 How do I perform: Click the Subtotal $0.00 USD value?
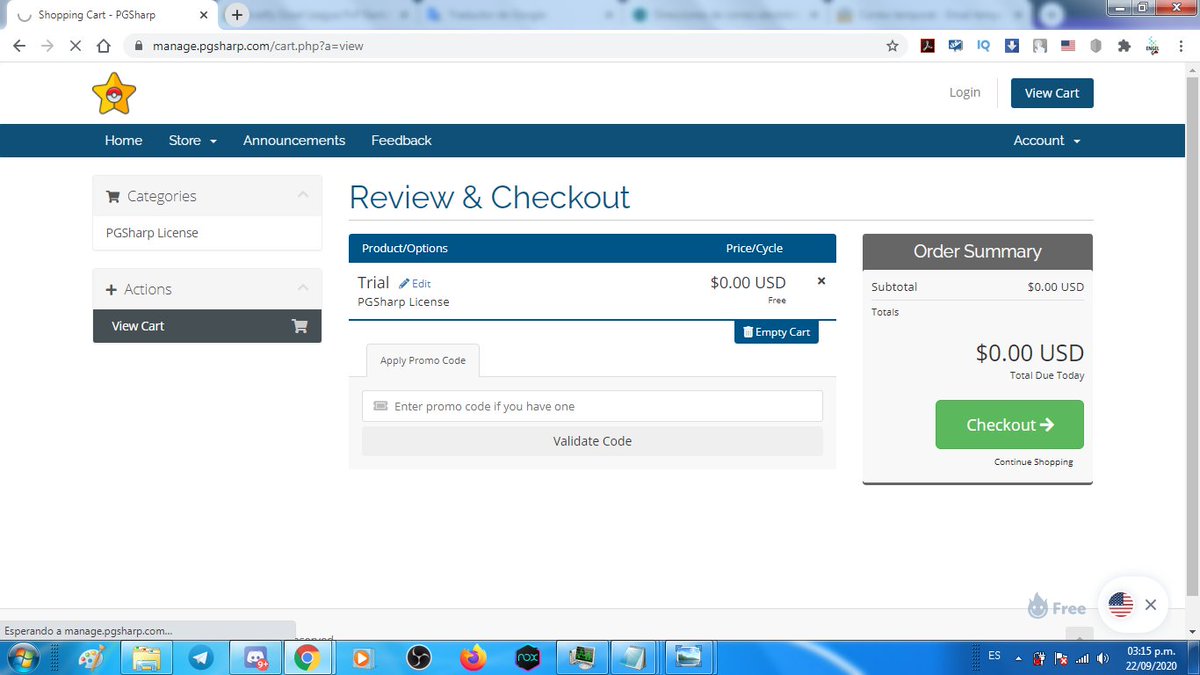click(1055, 287)
